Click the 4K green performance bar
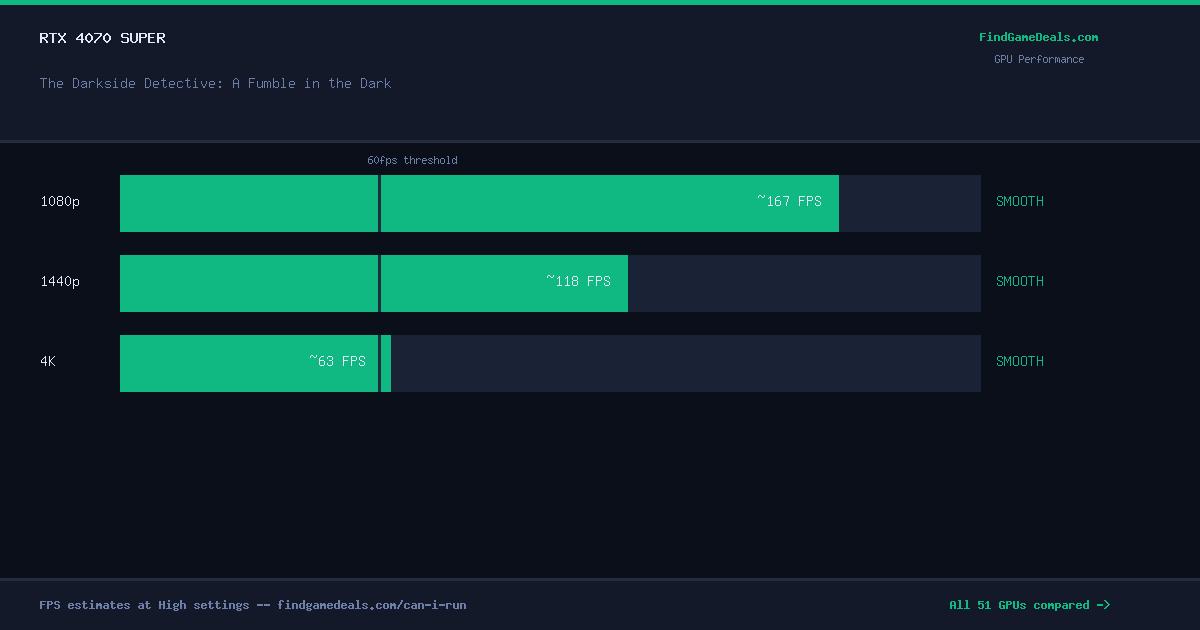This screenshot has height=630, width=1200. pyautogui.click(x=255, y=363)
